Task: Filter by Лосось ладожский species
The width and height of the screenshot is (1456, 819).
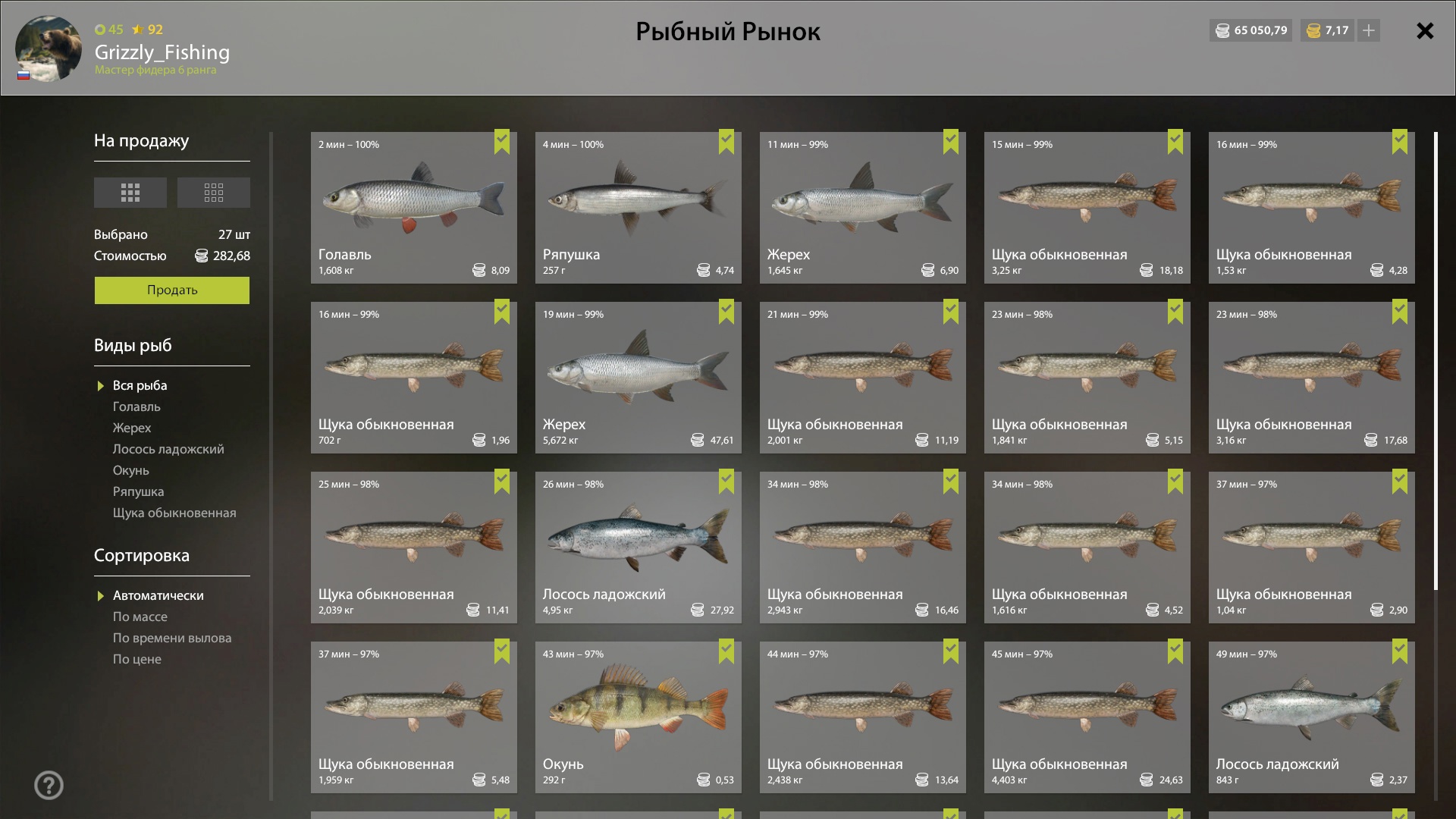Action: (168, 449)
